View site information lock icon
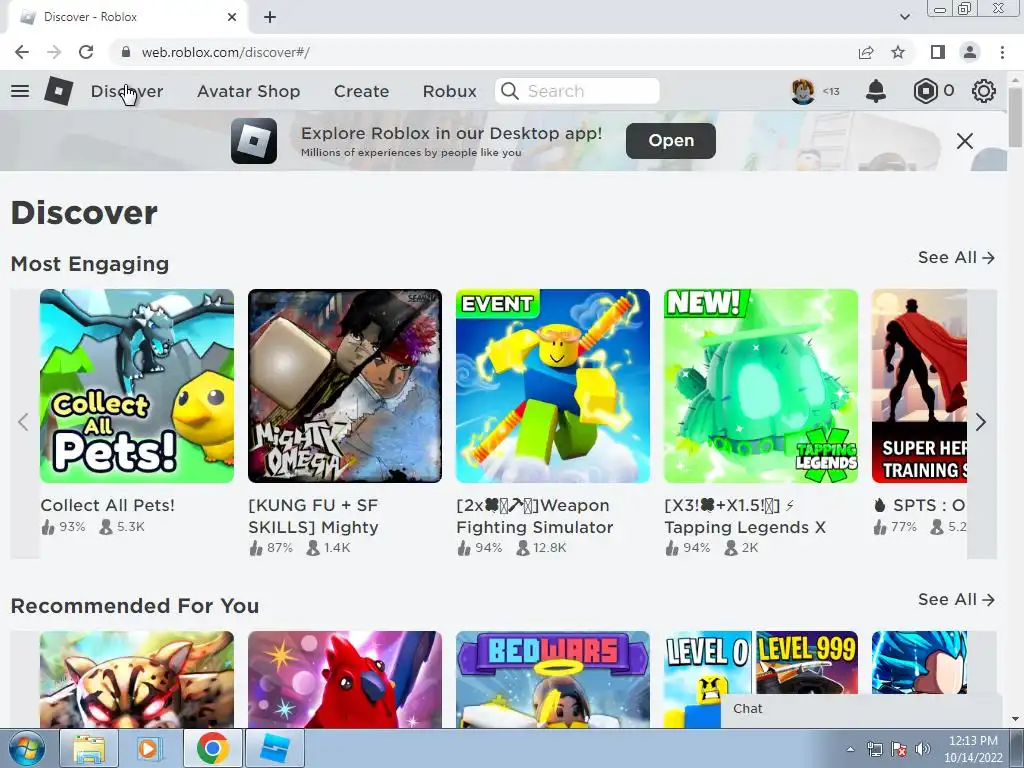The width and height of the screenshot is (1024, 768). point(126,52)
